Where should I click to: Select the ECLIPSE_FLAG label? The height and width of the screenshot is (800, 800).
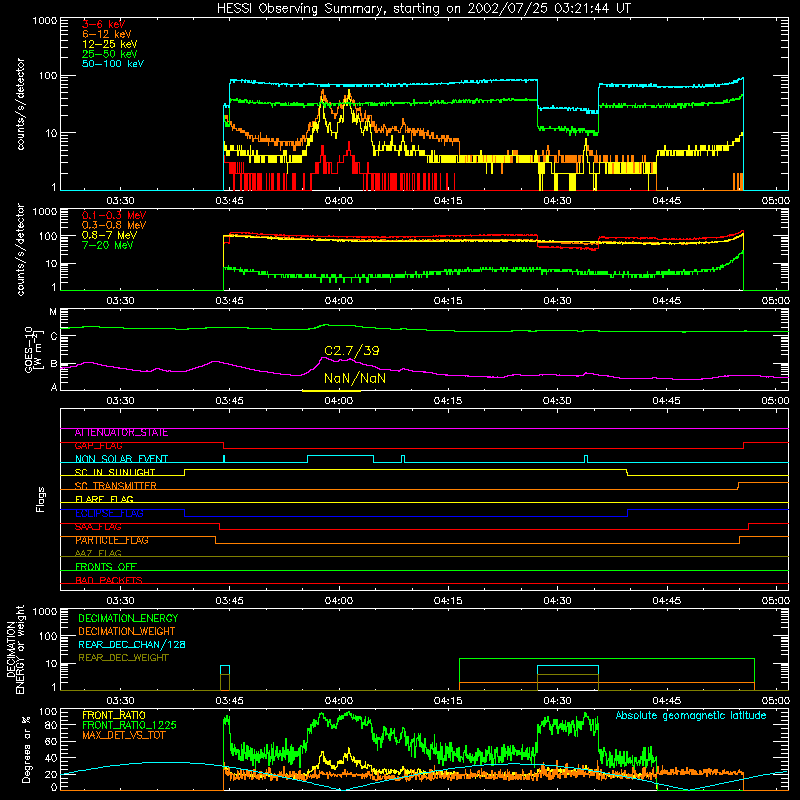coord(109,513)
